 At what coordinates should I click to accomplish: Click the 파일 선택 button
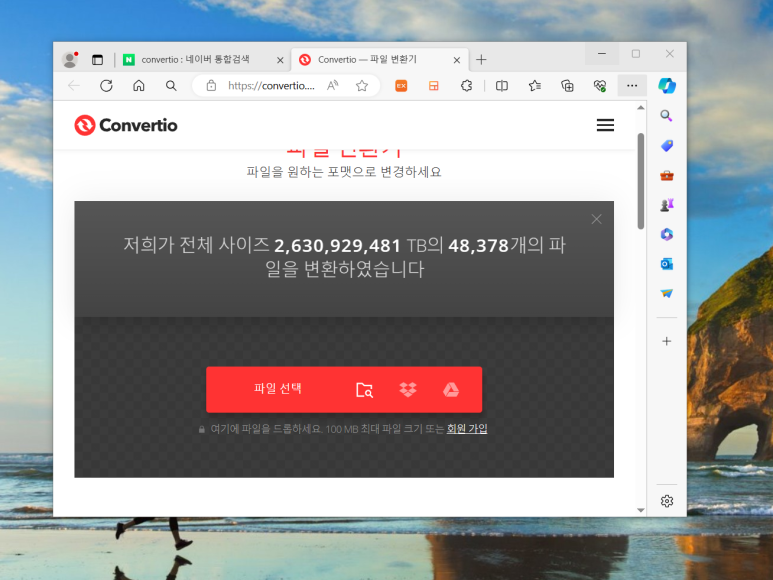278,389
